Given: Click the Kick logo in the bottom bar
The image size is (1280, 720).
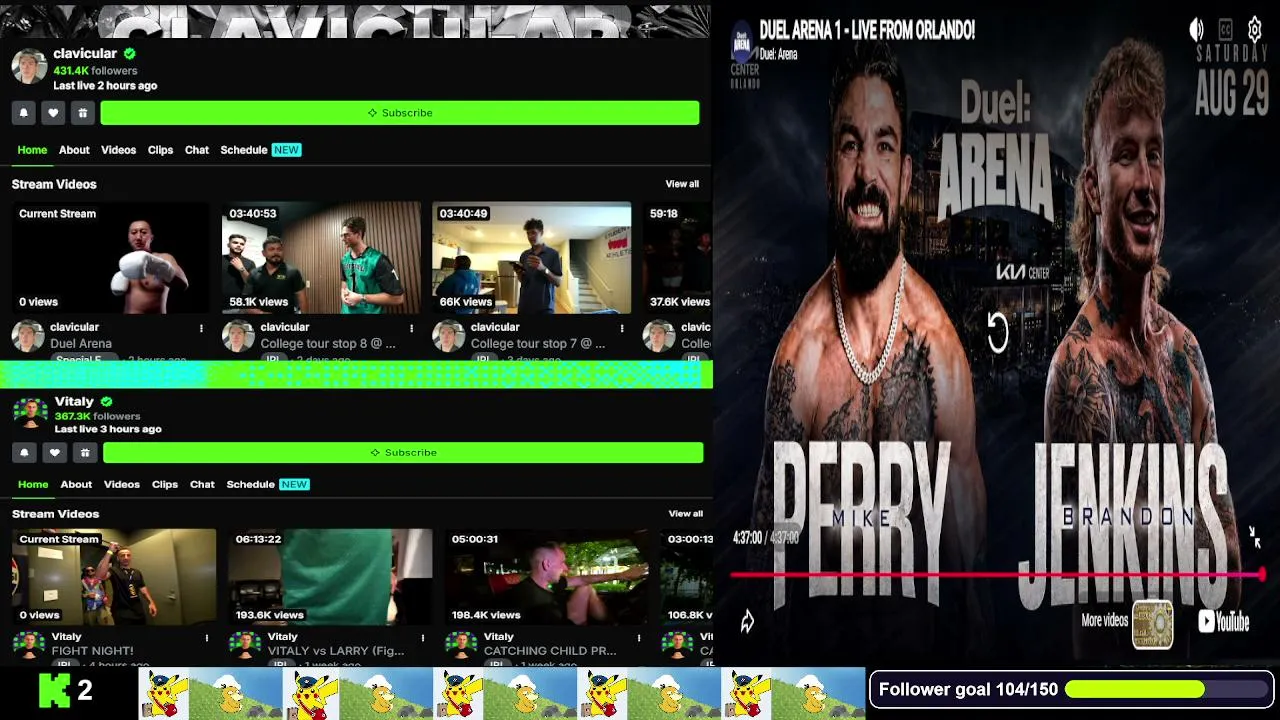Looking at the screenshot, I should (x=56, y=690).
